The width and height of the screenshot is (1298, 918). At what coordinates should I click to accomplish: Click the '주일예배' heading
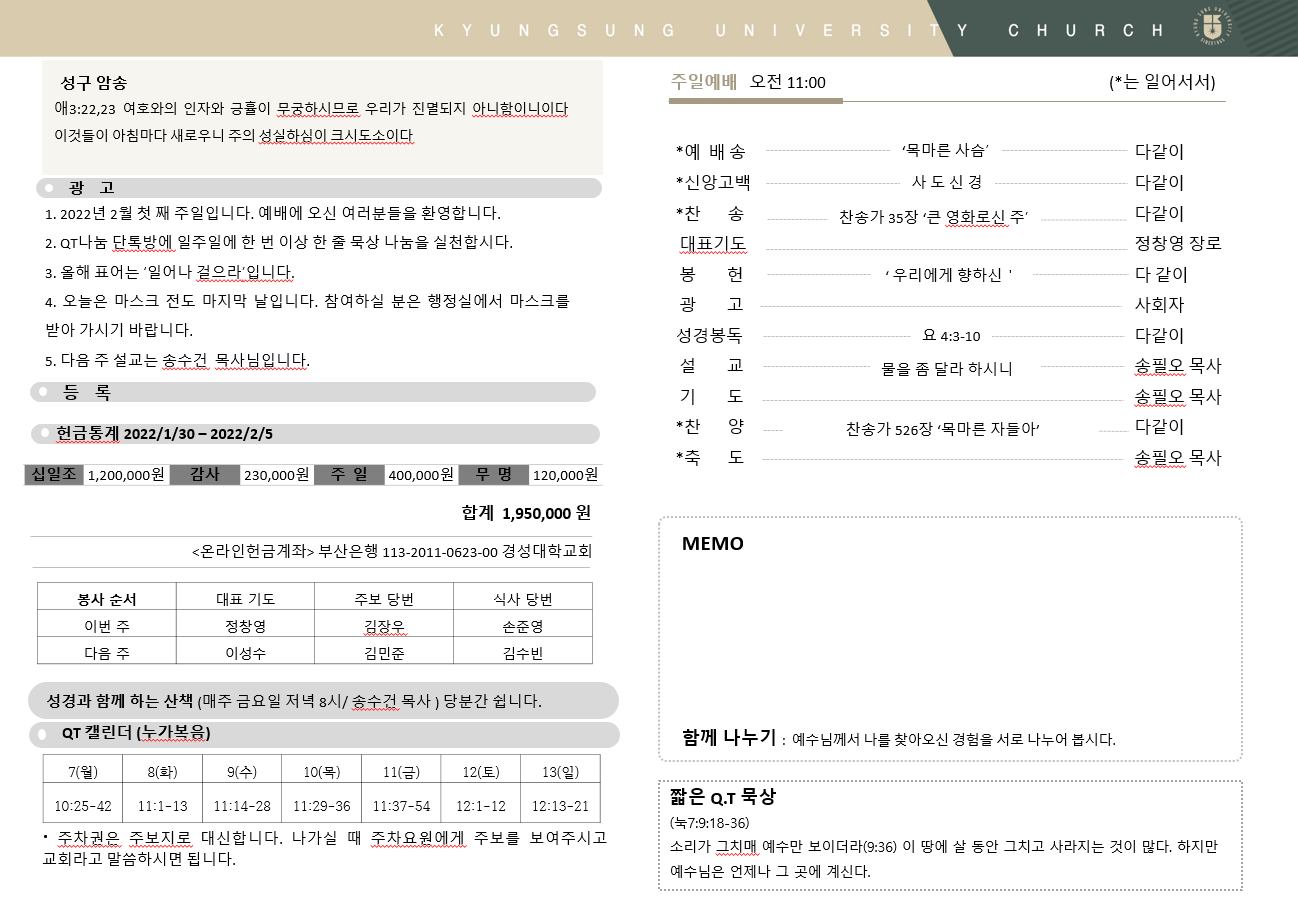703,82
